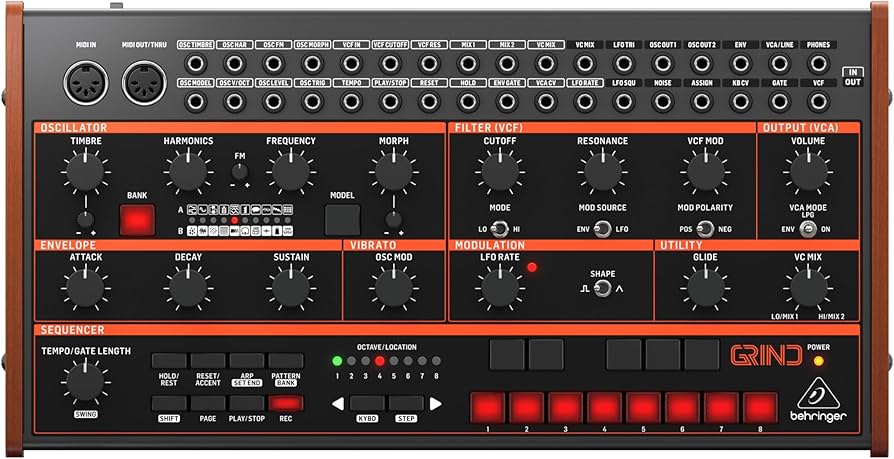Click the MORPH knob
This screenshot has width=894, height=459.
coord(393,171)
